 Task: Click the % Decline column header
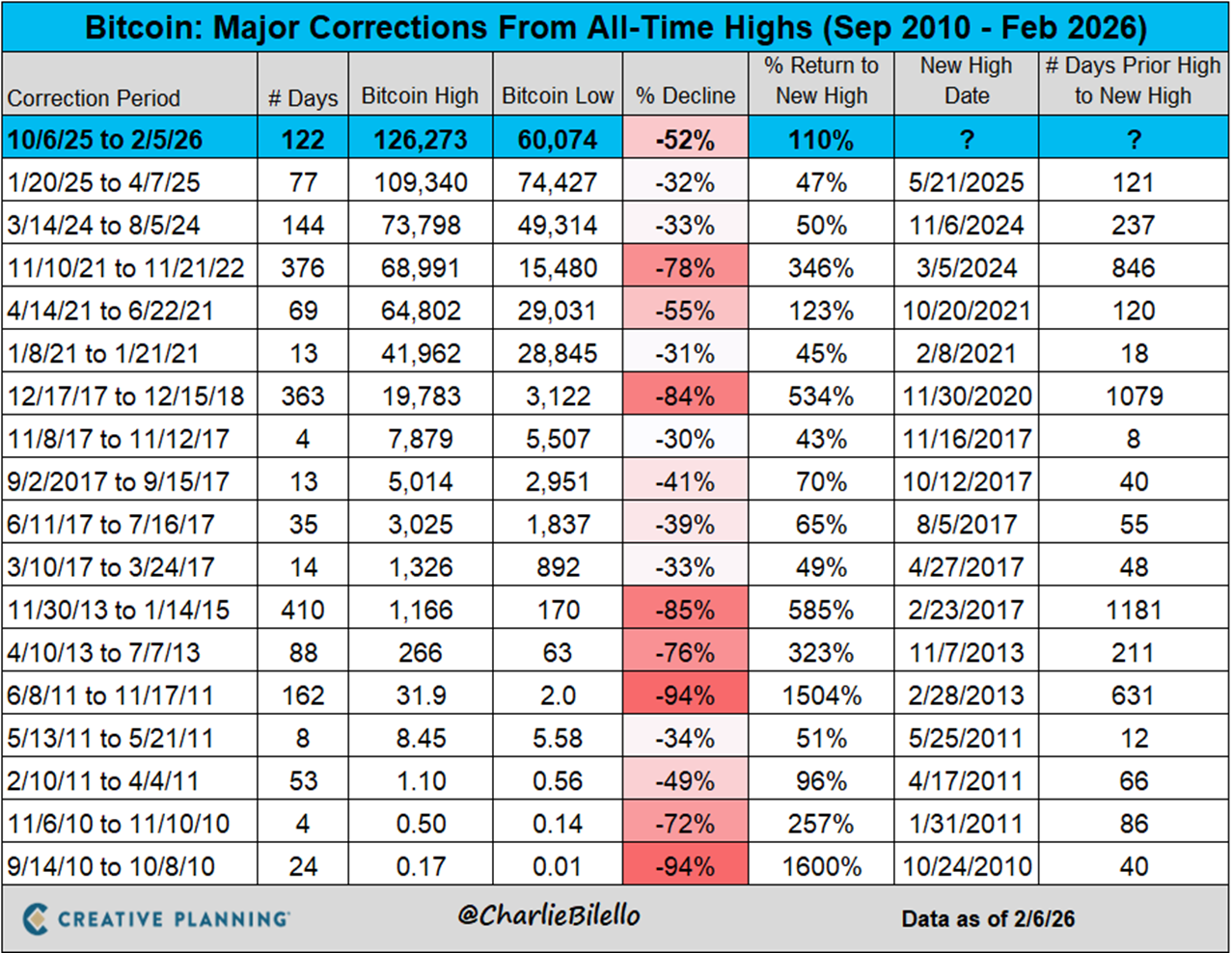click(x=685, y=95)
